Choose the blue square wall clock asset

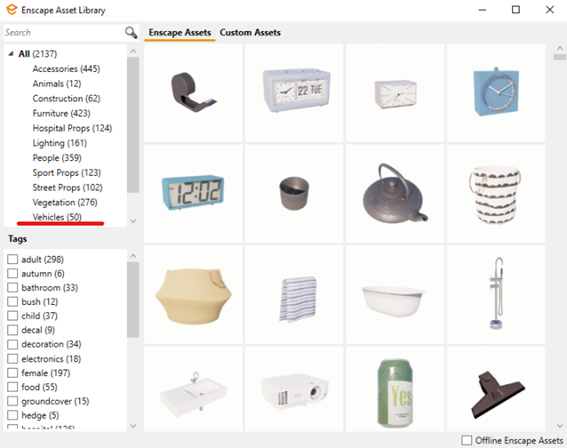[496, 93]
